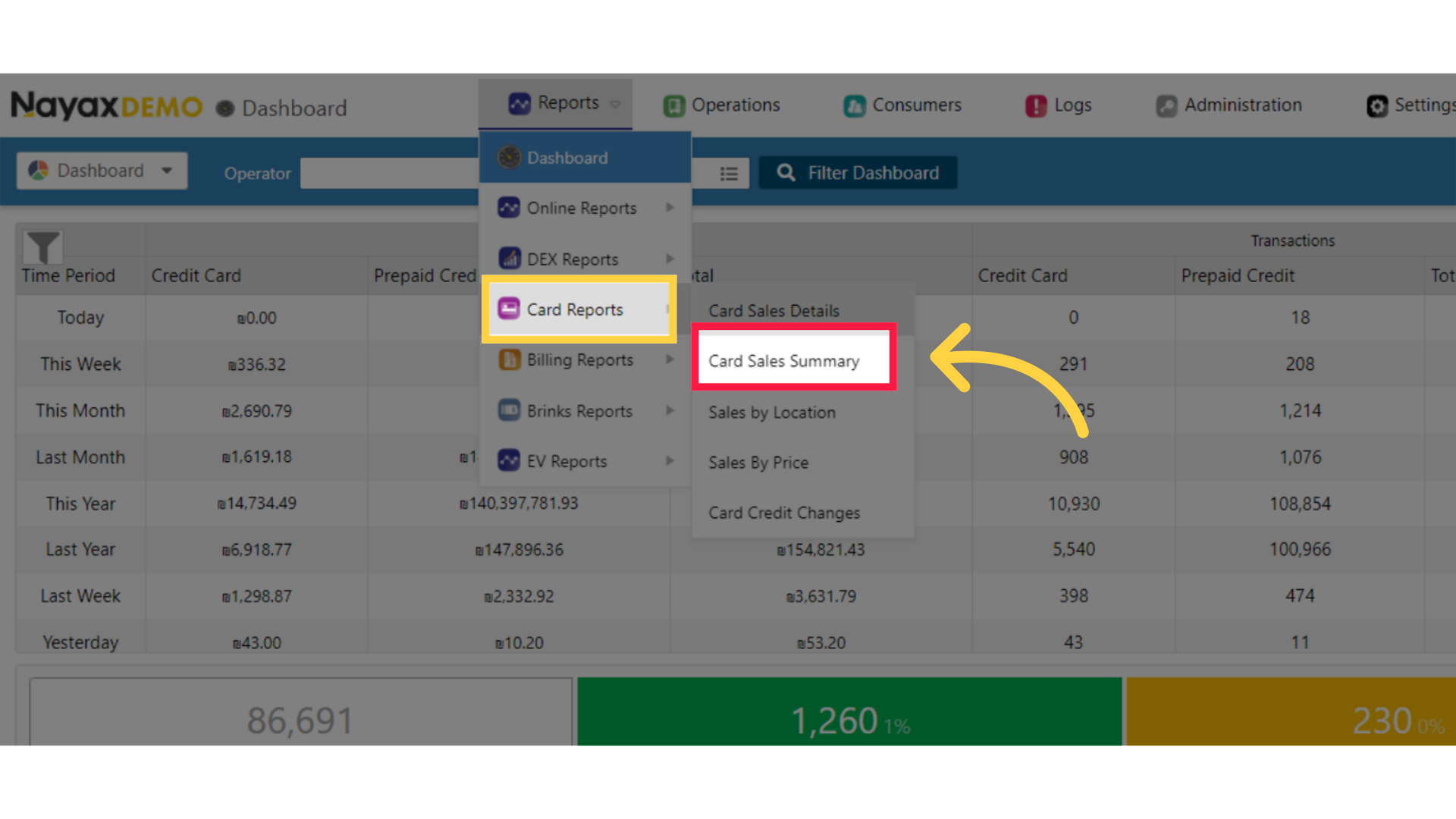The width and height of the screenshot is (1456, 819).
Task: Click the Logs exclamation icon
Action: 1036,105
